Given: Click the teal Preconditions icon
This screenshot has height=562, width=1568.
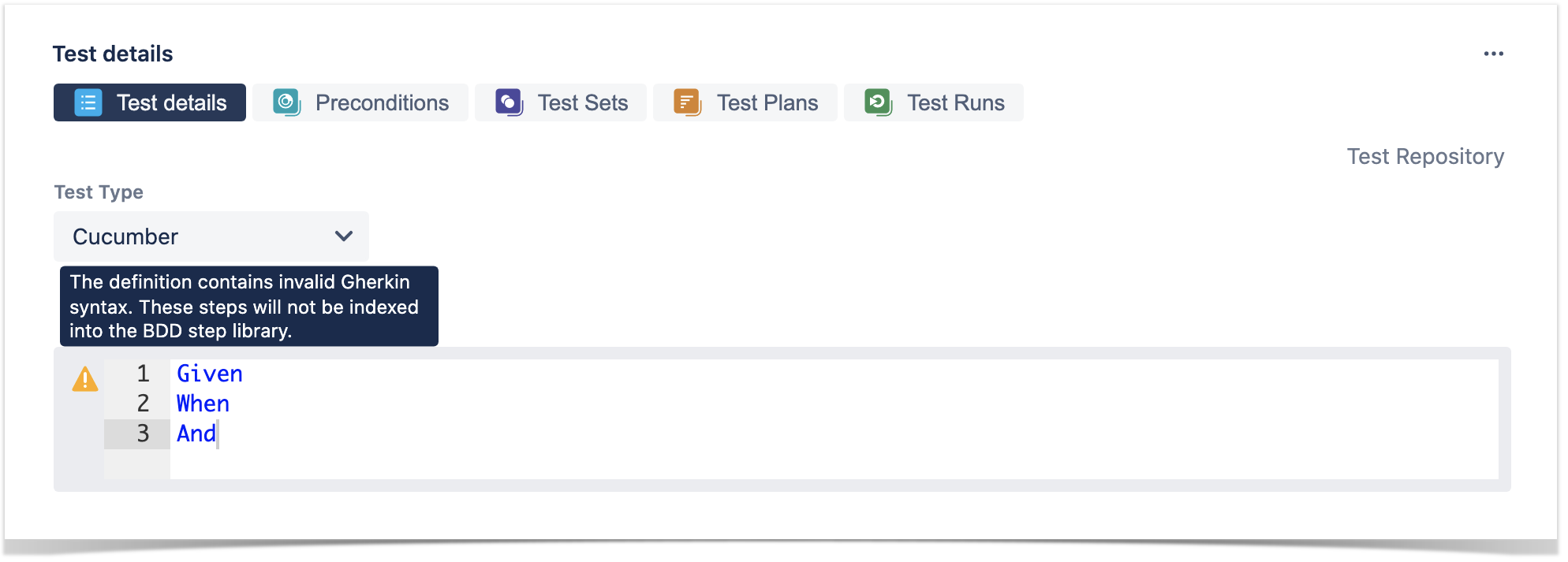Looking at the screenshot, I should 287,102.
